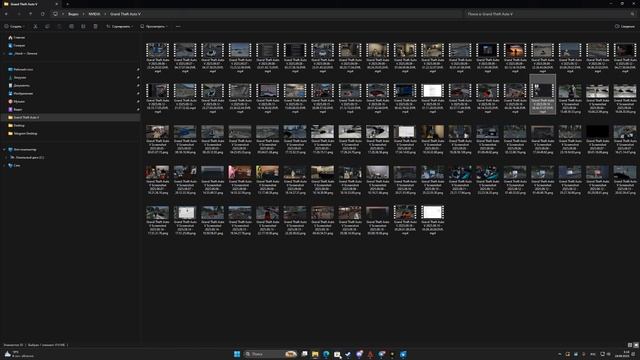Image resolution: width=640 pixels, height=360 pixels.
Task: Refresh the current folder view
Action: pos(42,14)
